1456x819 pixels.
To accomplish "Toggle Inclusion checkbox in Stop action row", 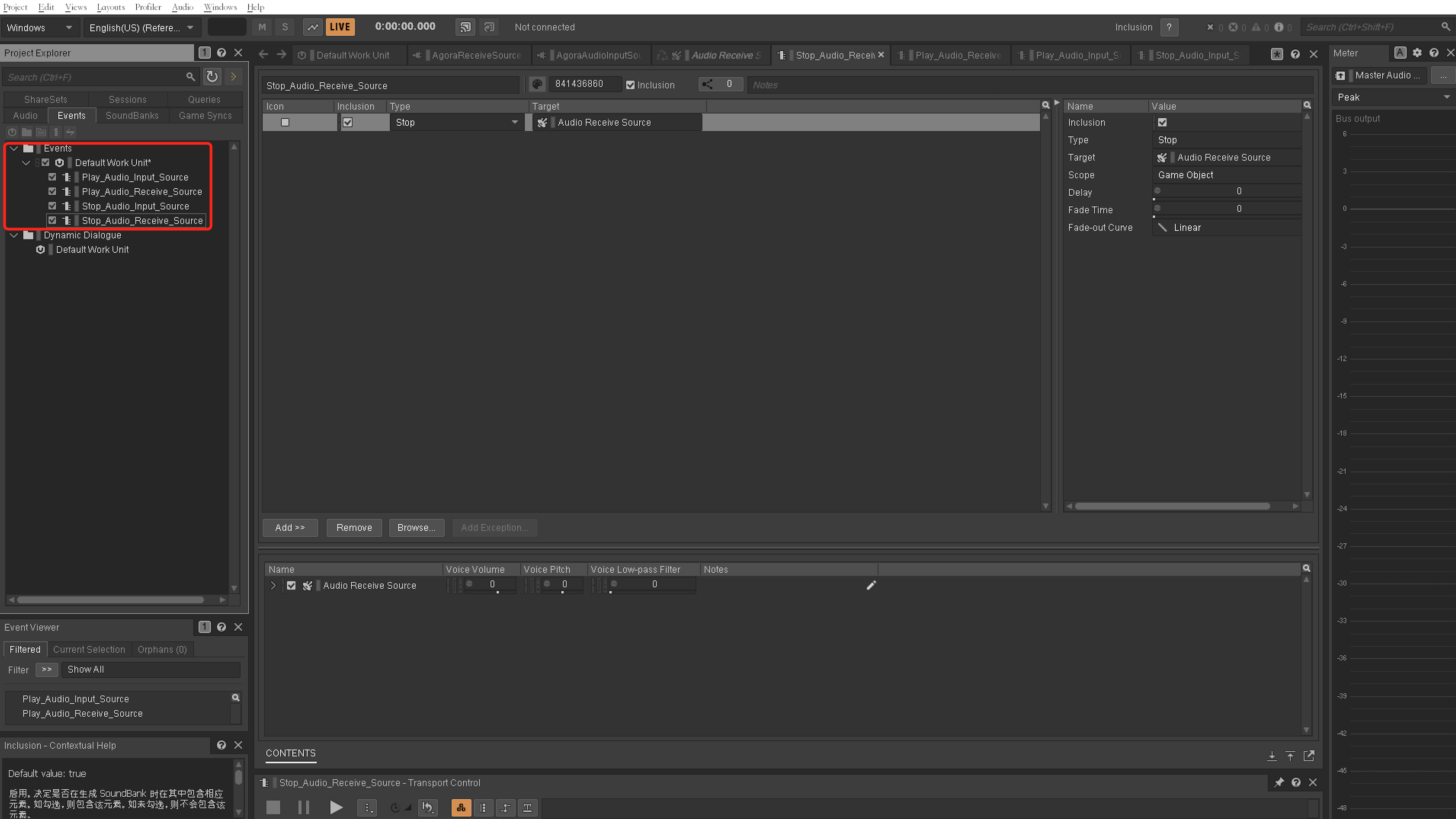I will 348,122.
